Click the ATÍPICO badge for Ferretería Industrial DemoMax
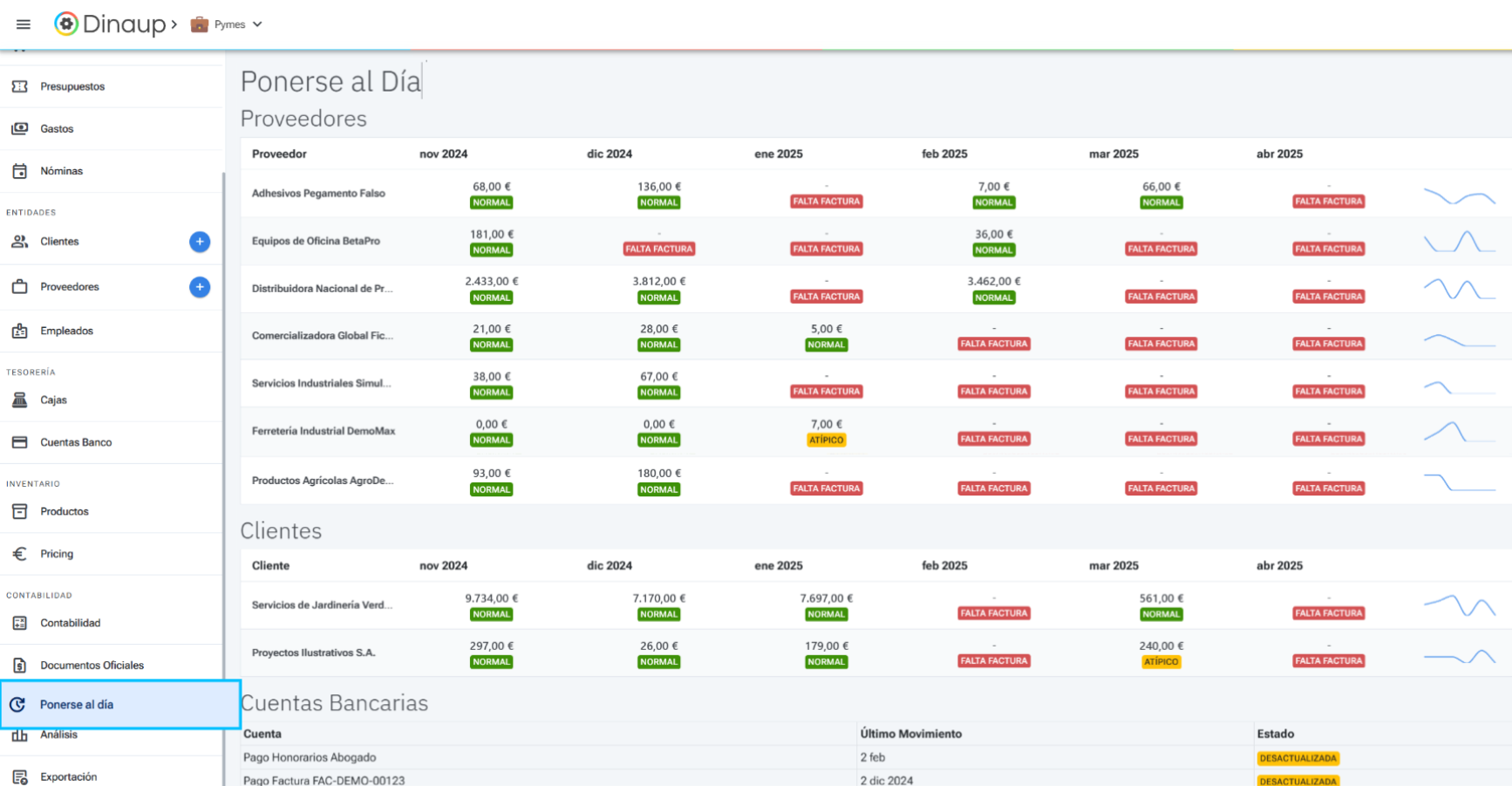1512x786 pixels. [x=826, y=441]
